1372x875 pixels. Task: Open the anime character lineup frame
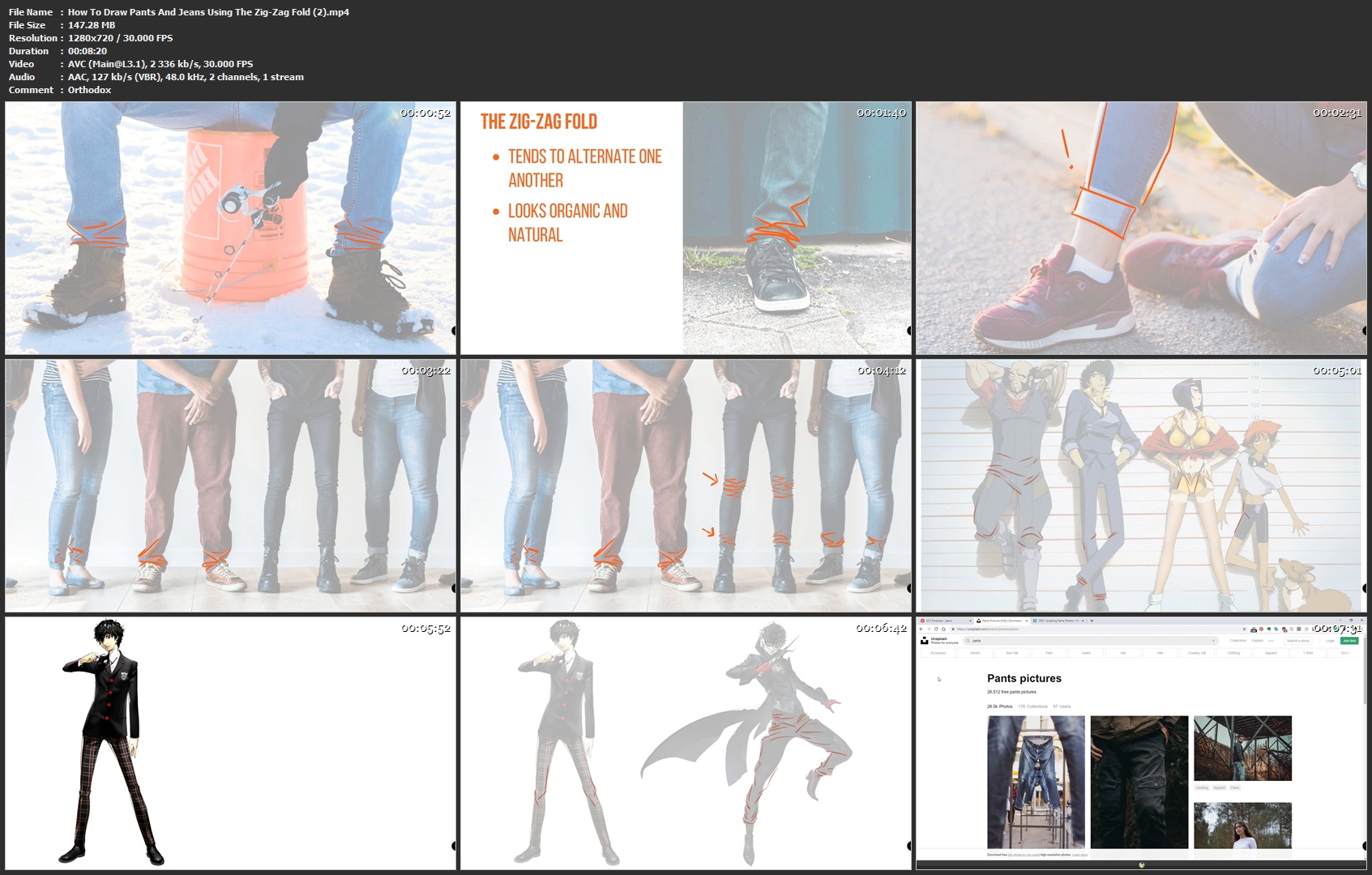(1141, 485)
